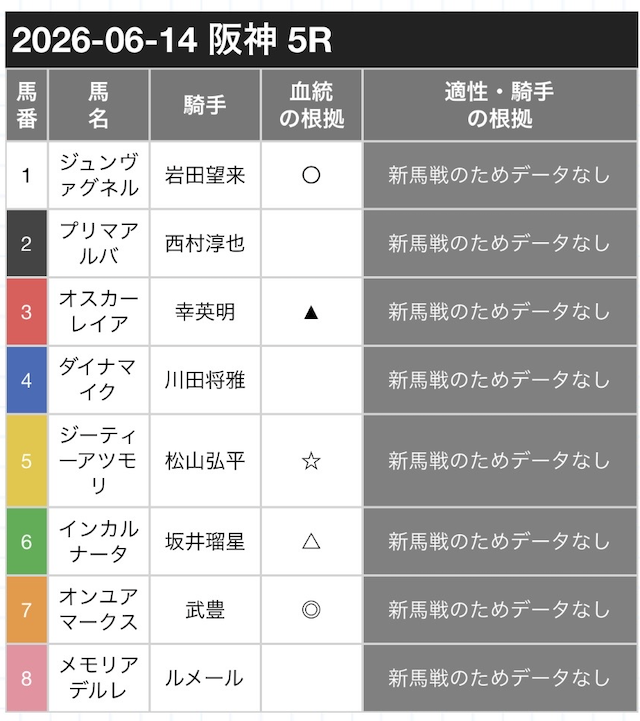The width and height of the screenshot is (640, 721).
Task: Select the yellow number 5 cell
Action: [x=27, y=461]
